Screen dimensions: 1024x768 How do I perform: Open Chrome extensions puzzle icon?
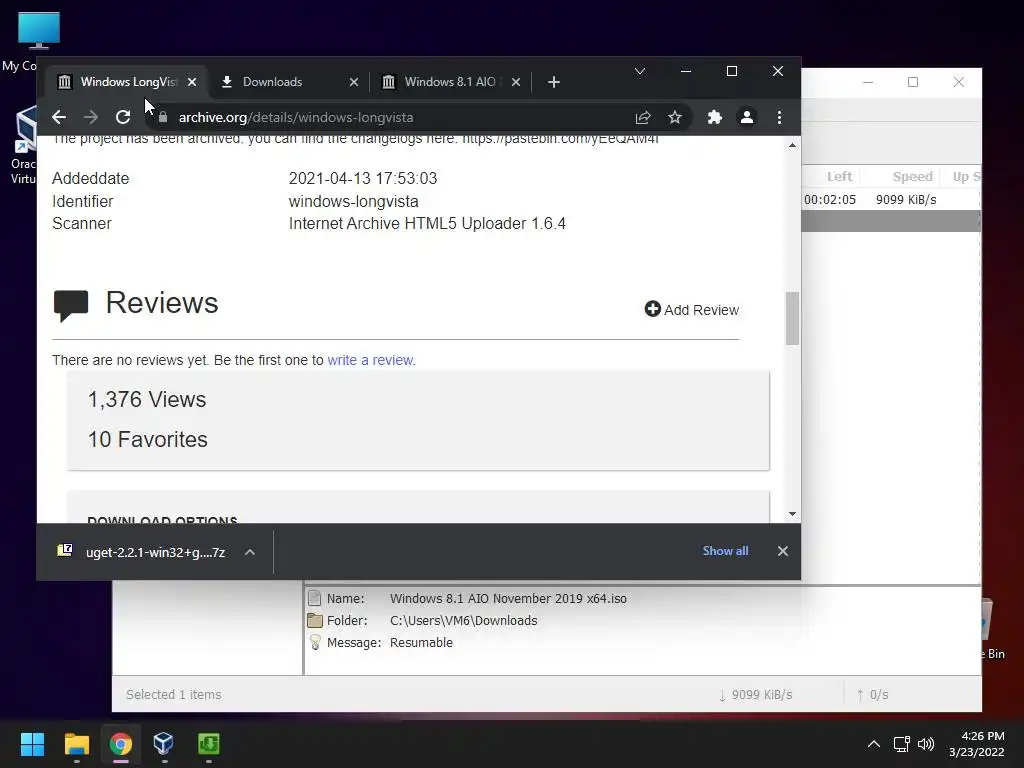tap(715, 118)
